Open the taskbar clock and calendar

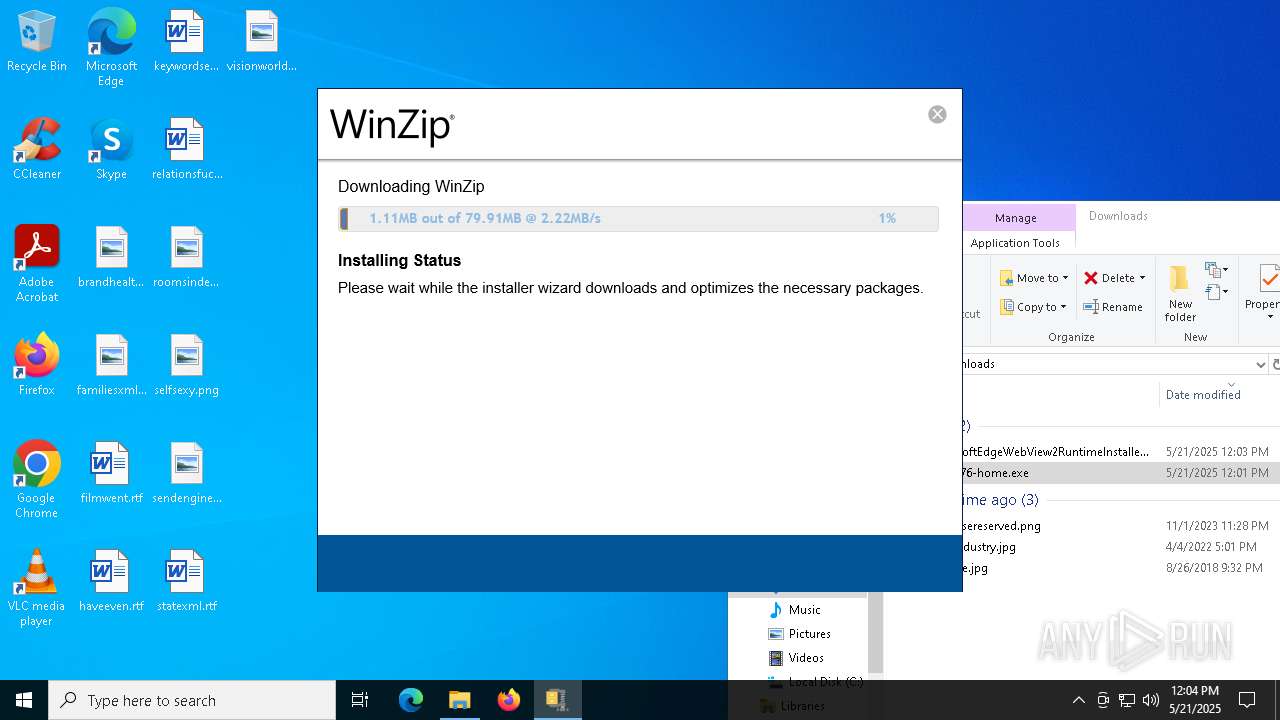(x=1195, y=700)
